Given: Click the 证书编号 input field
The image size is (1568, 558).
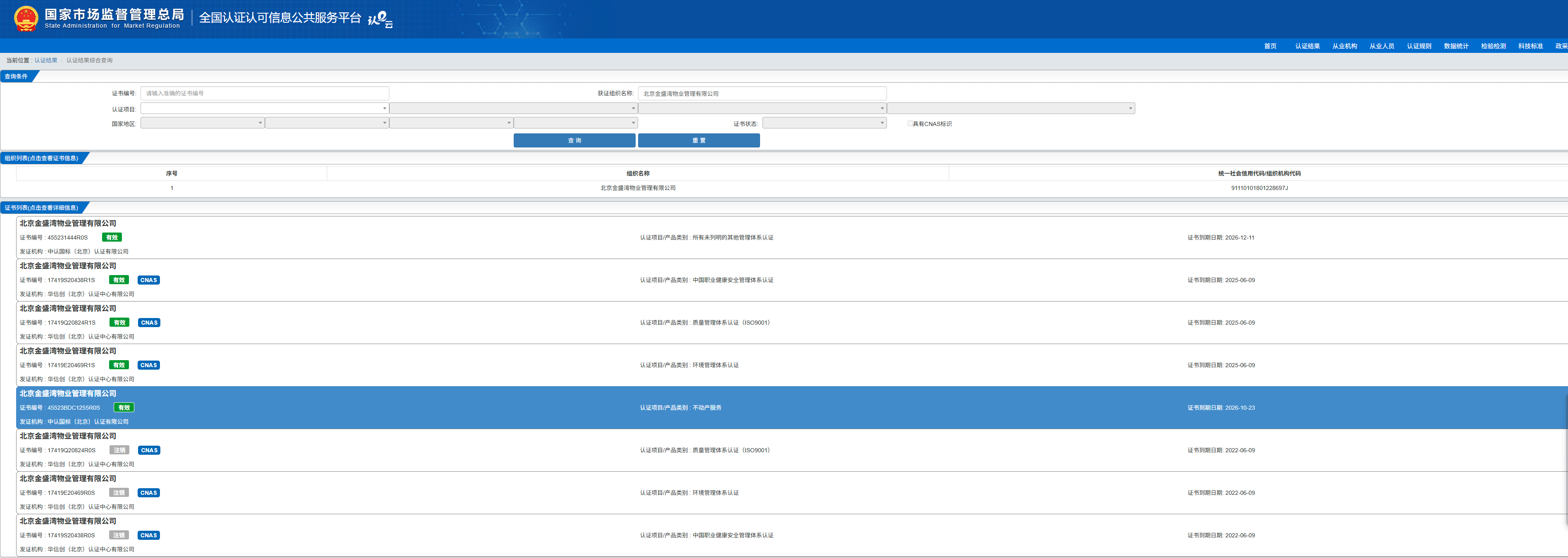Looking at the screenshot, I should pyautogui.click(x=264, y=93).
